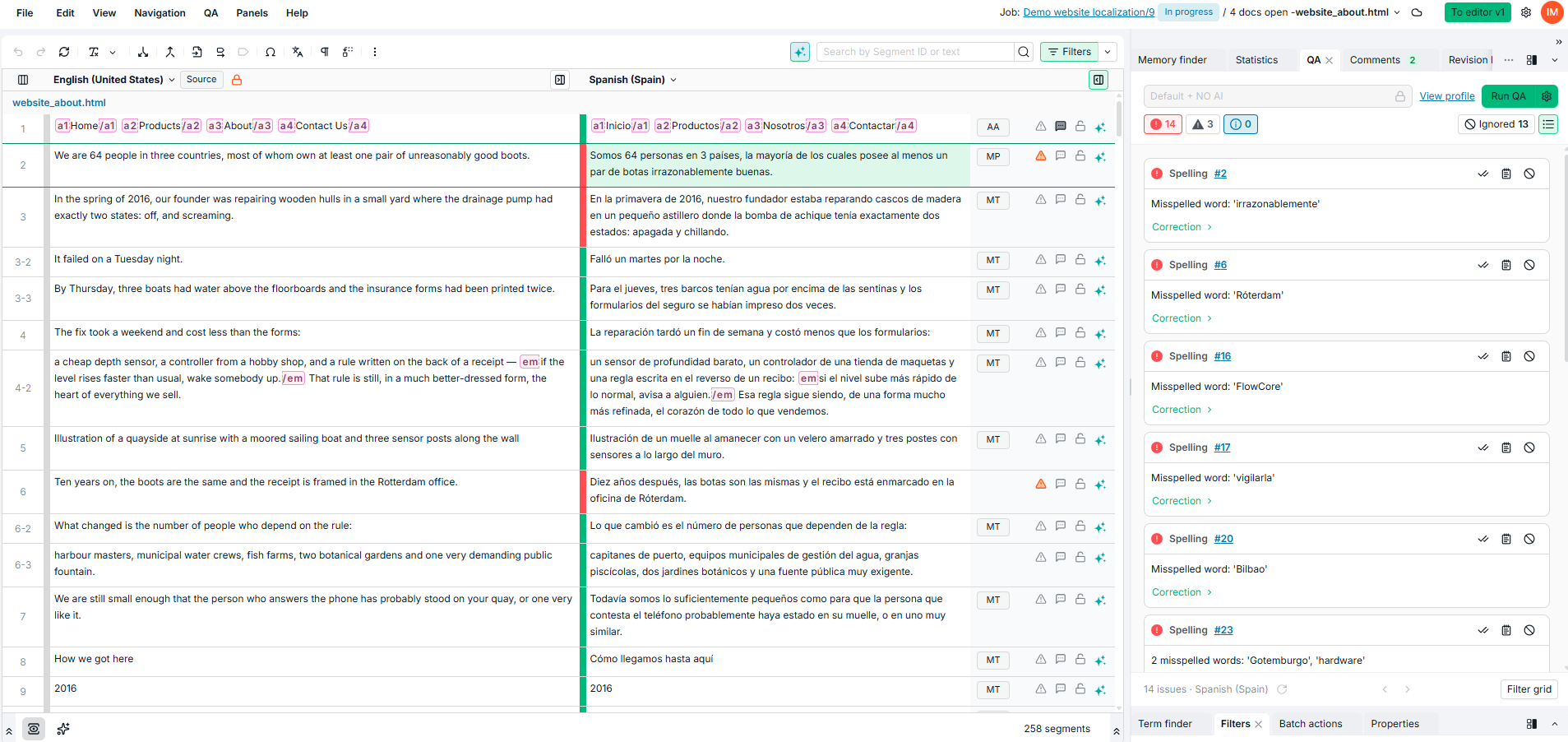The image size is (1568, 742).
Task: Switch to the Statistics tab
Action: tap(1256, 60)
